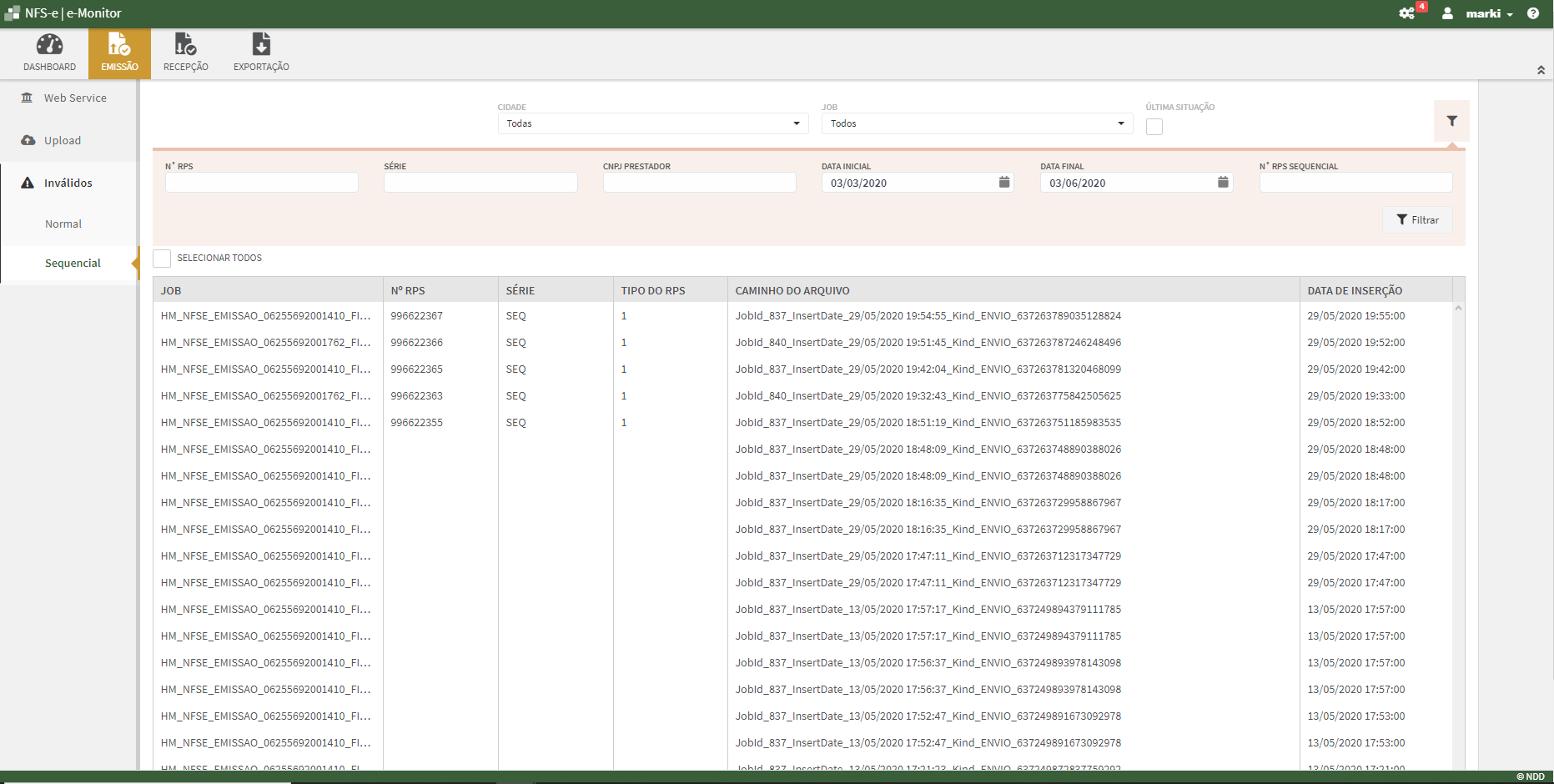Check the Selecionar Todos checkbox
1554x784 pixels.
pos(162,259)
